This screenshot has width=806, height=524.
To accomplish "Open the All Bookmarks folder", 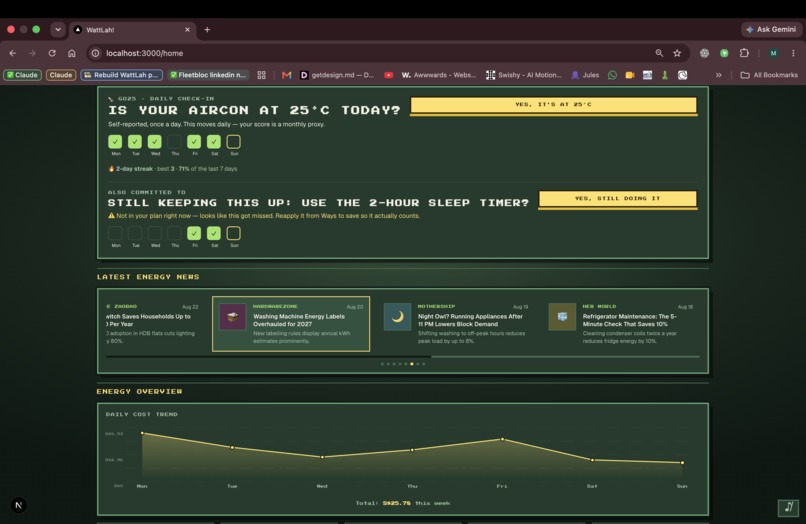I will click(769, 75).
